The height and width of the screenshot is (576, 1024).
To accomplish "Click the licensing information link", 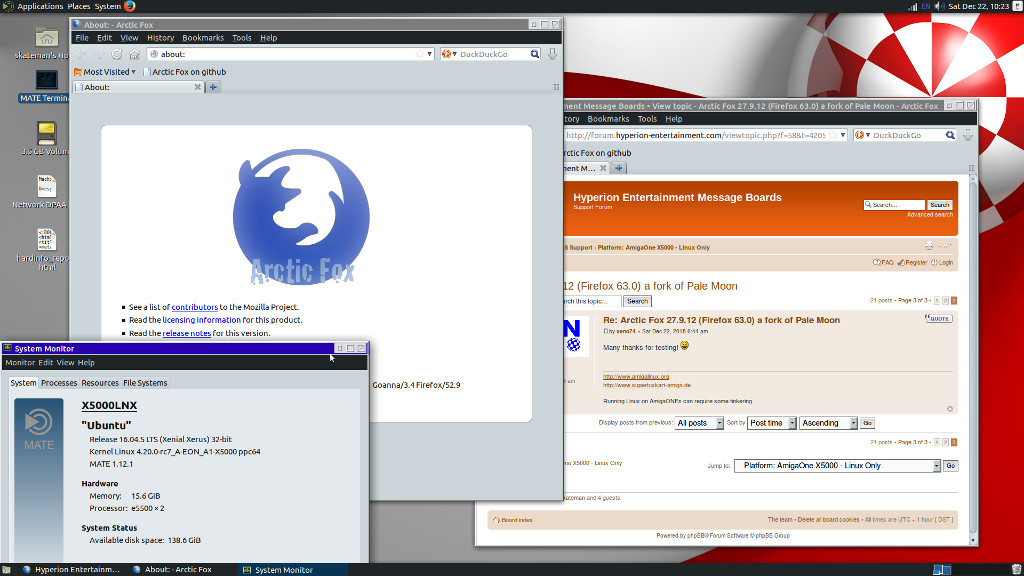I will pyautogui.click(x=202, y=320).
